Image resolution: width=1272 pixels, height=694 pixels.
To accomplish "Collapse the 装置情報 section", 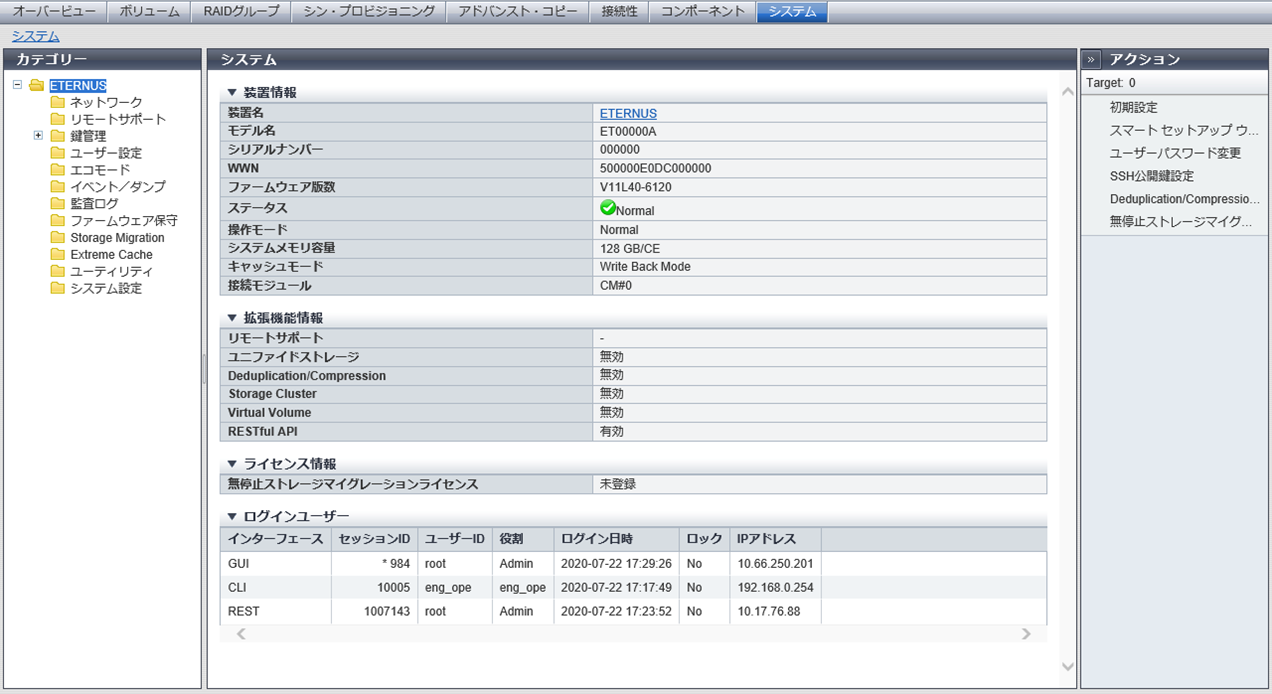I will click(x=232, y=93).
